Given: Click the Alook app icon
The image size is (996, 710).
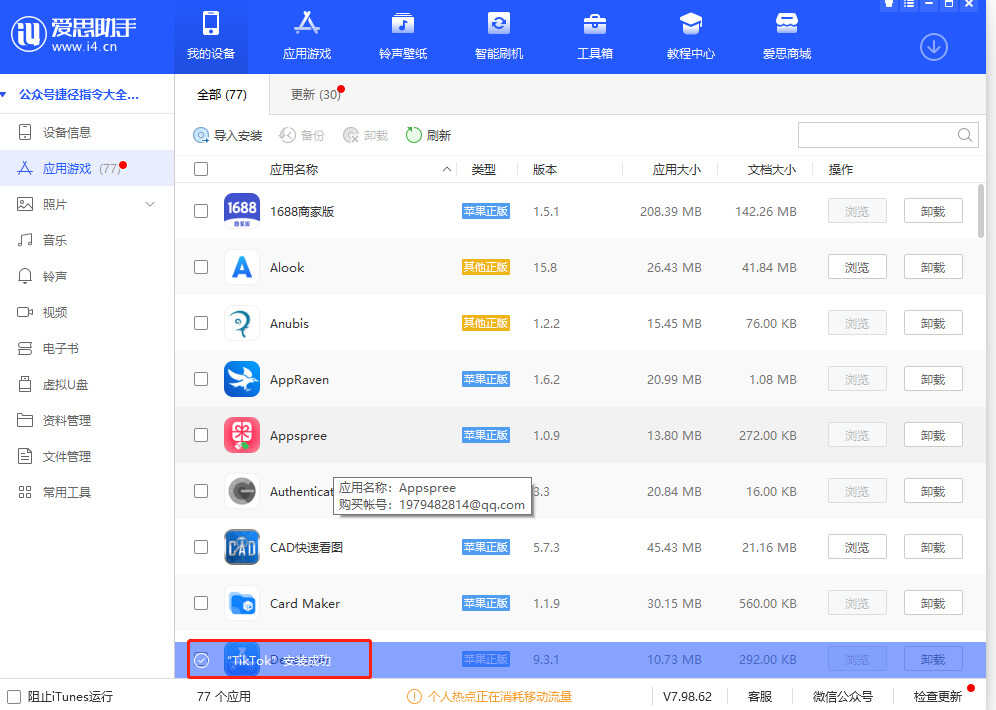Looking at the screenshot, I should point(242,267).
